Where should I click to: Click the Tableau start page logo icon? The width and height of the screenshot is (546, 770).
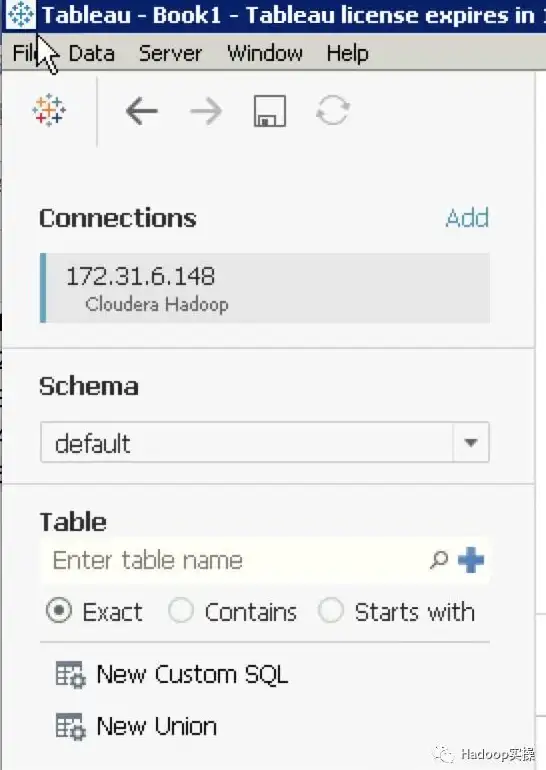[49, 110]
